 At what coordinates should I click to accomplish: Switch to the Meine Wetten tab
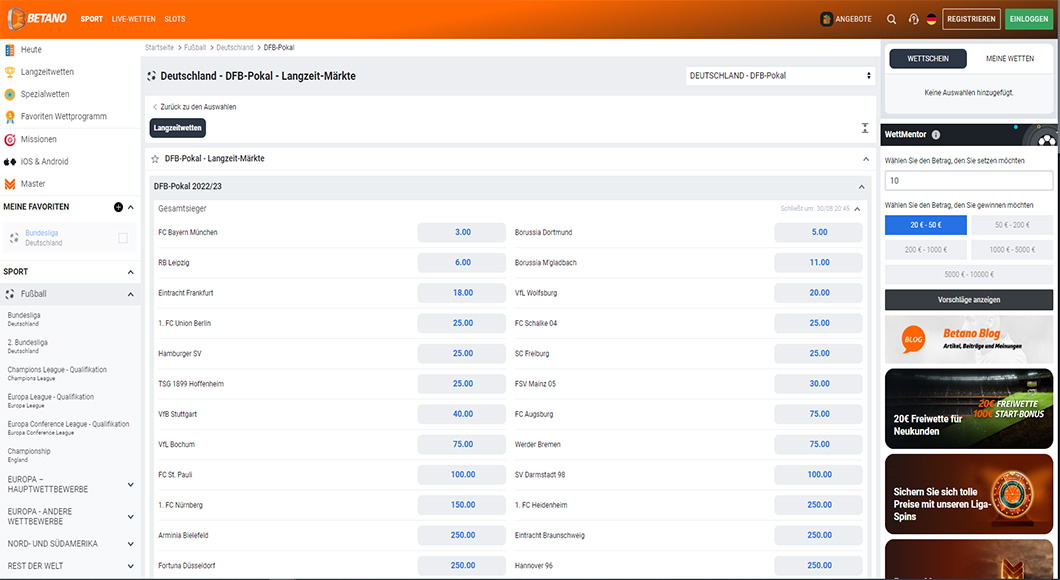[x=1010, y=59]
